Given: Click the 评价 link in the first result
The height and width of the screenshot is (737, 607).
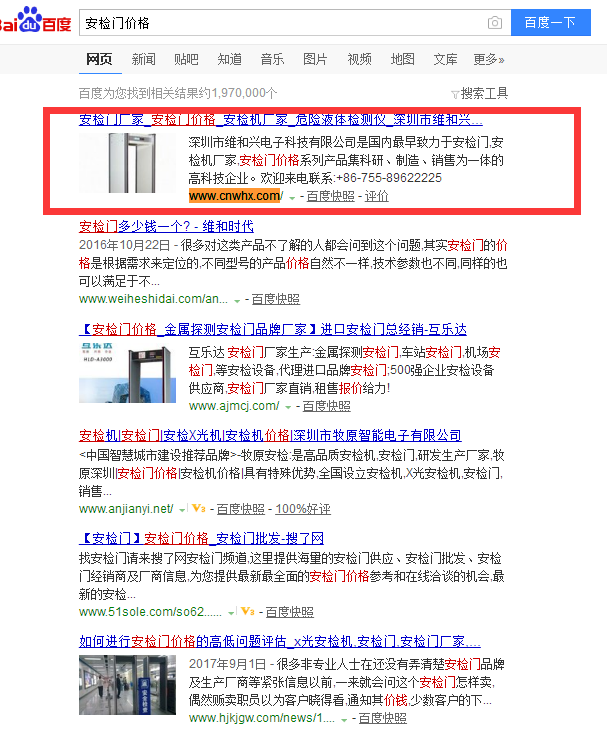Looking at the screenshot, I should coord(377,196).
